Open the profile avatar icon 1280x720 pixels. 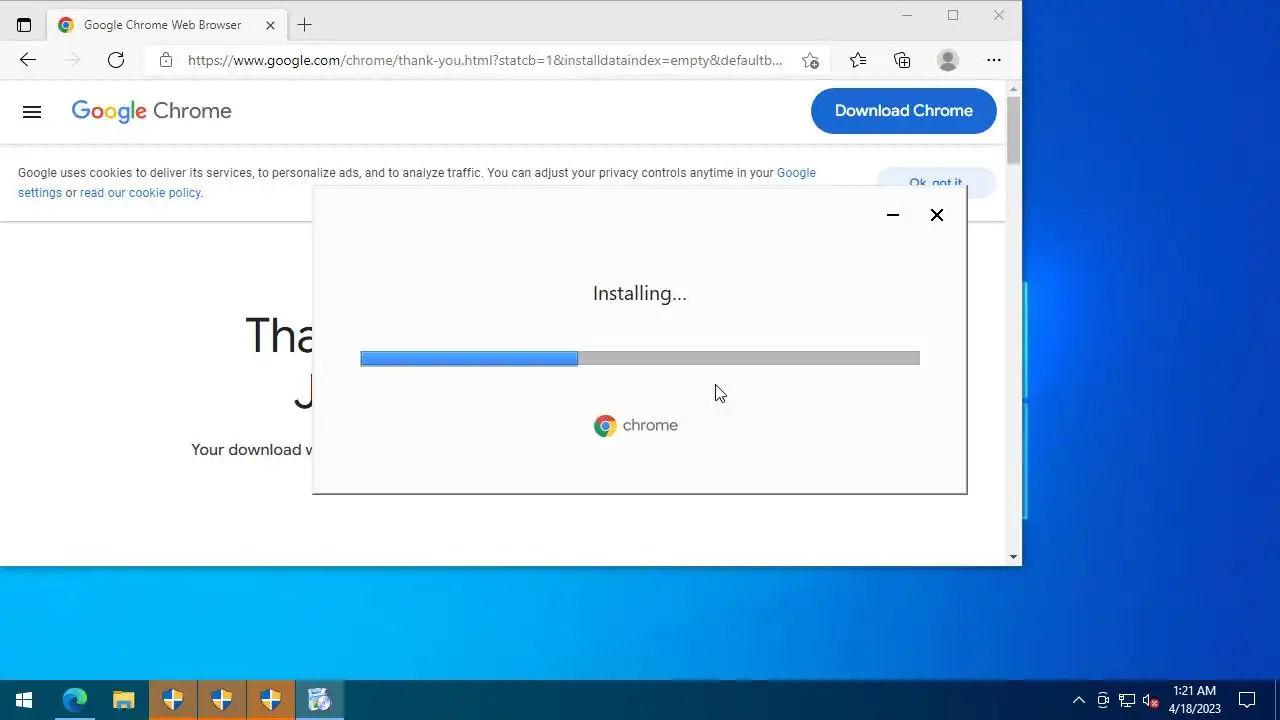(948, 60)
